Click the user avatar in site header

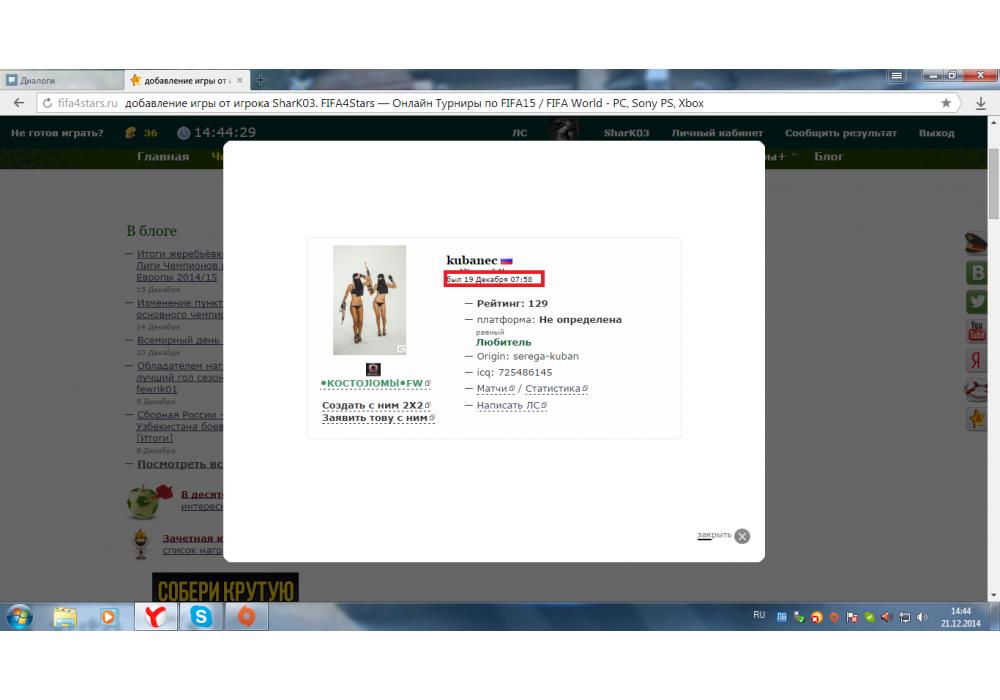tap(564, 129)
